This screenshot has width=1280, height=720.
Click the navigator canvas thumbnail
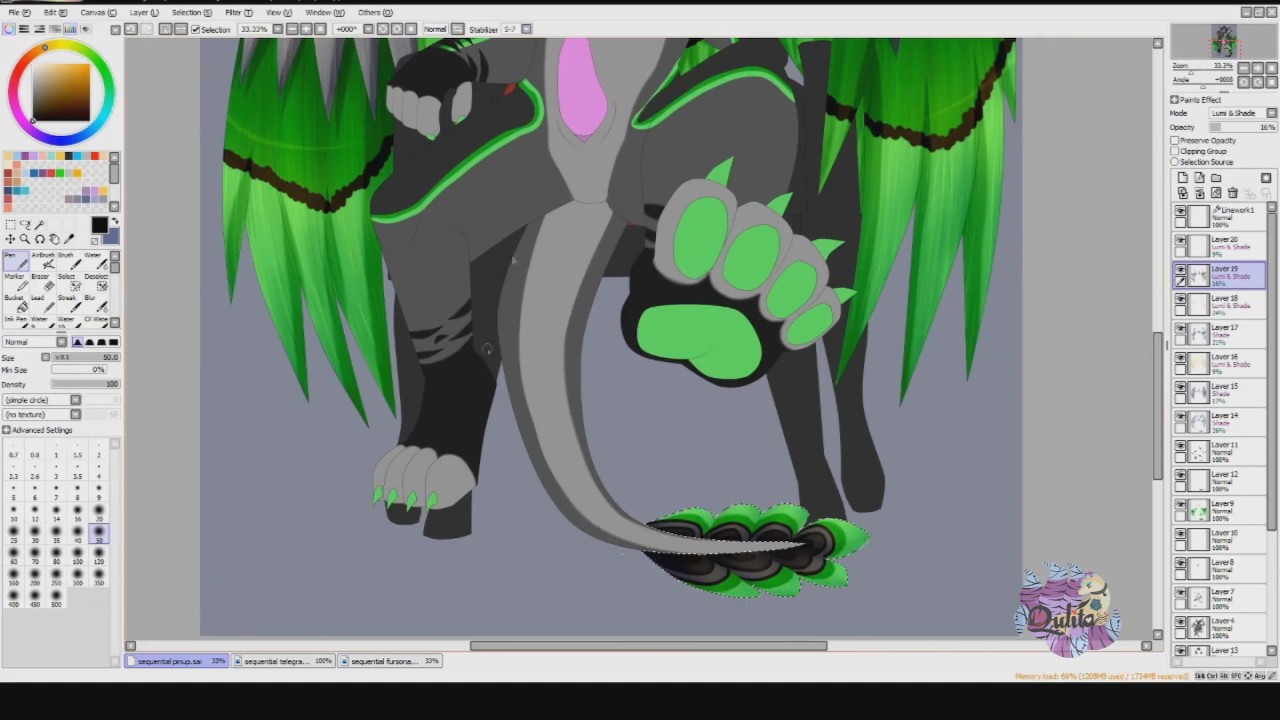1225,41
